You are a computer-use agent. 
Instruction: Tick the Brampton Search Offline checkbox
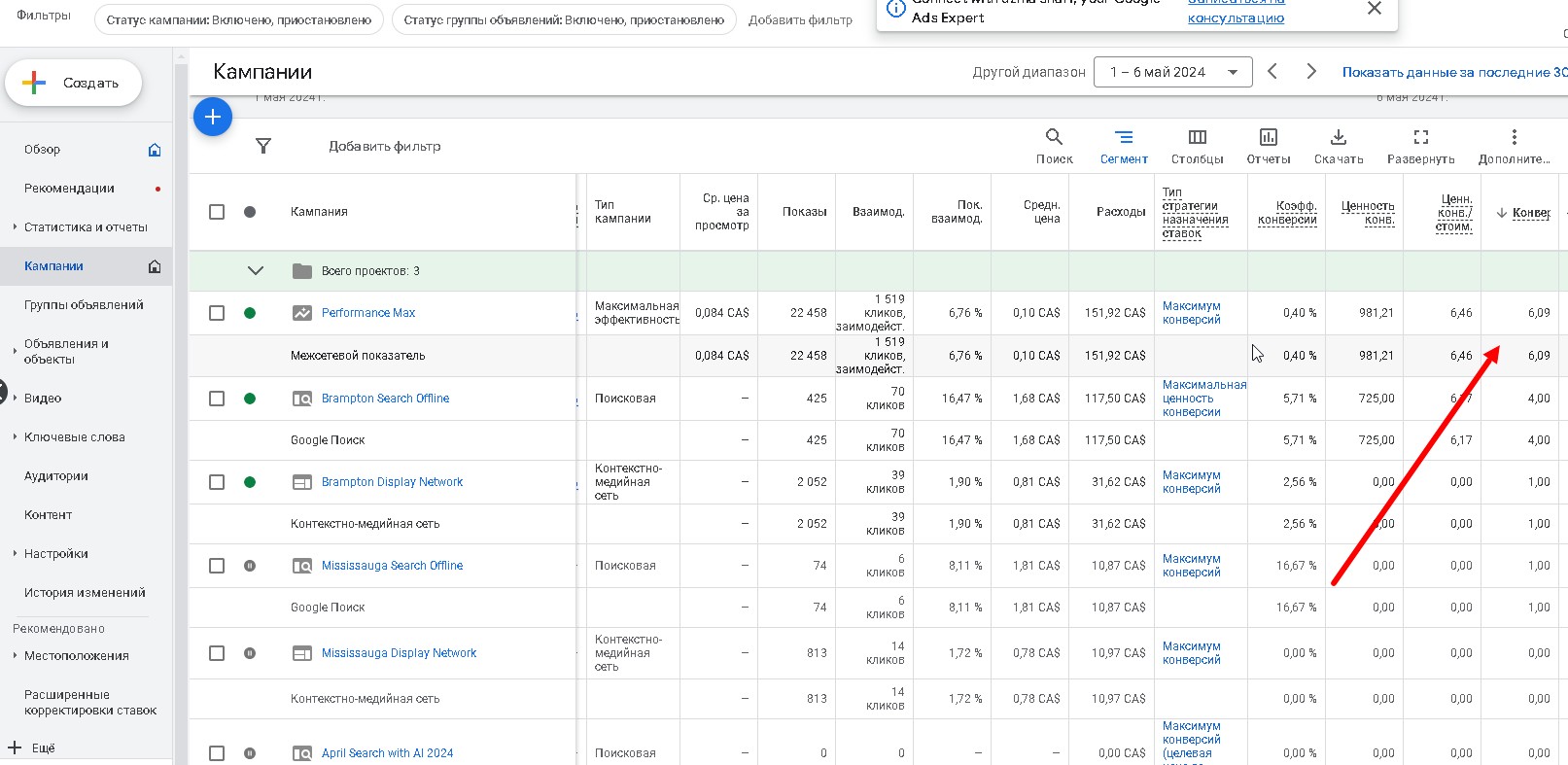pos(217,399)
